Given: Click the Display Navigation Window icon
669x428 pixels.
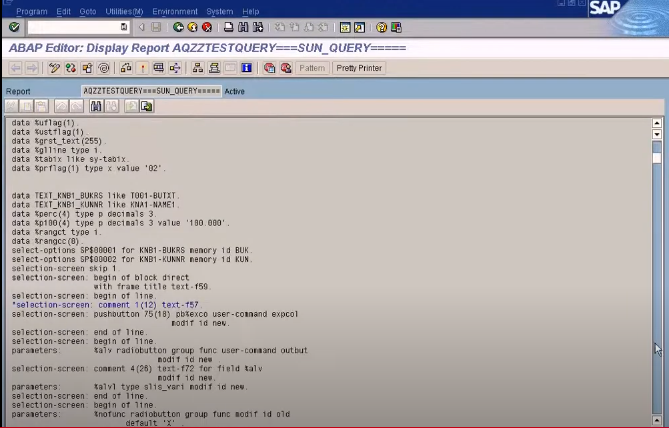Looking at the screenshot, I should [x=214, y=68].
